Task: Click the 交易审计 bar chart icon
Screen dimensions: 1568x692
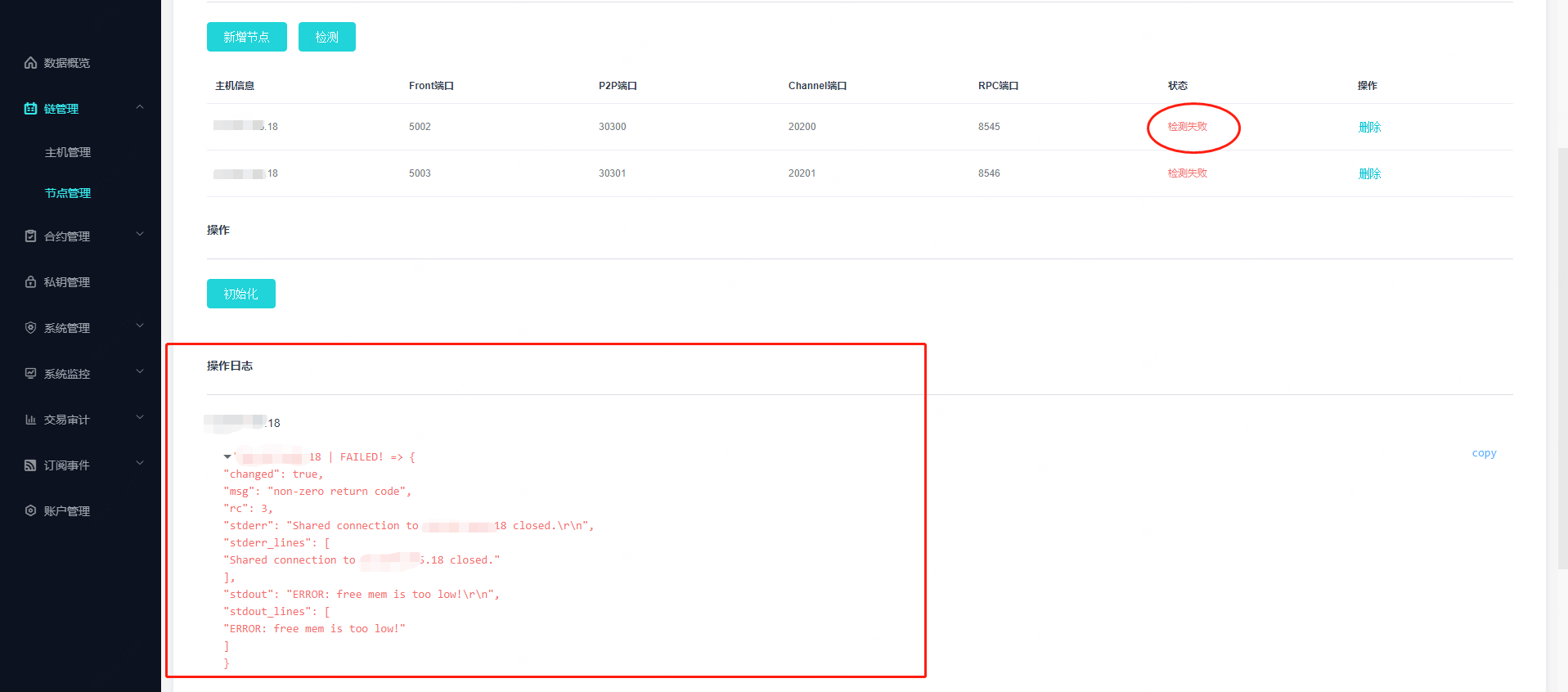Action: [x=30, y=420]
